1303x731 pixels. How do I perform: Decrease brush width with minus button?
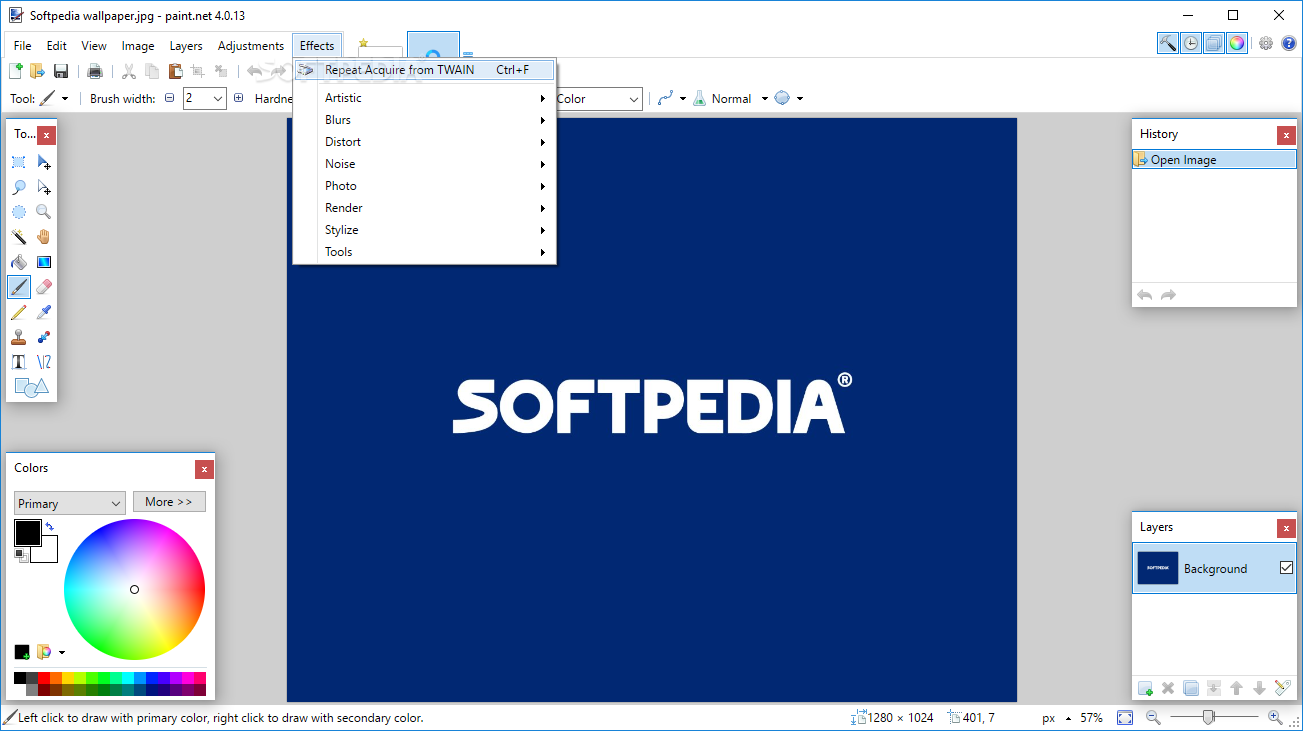[x=169, y=98]
